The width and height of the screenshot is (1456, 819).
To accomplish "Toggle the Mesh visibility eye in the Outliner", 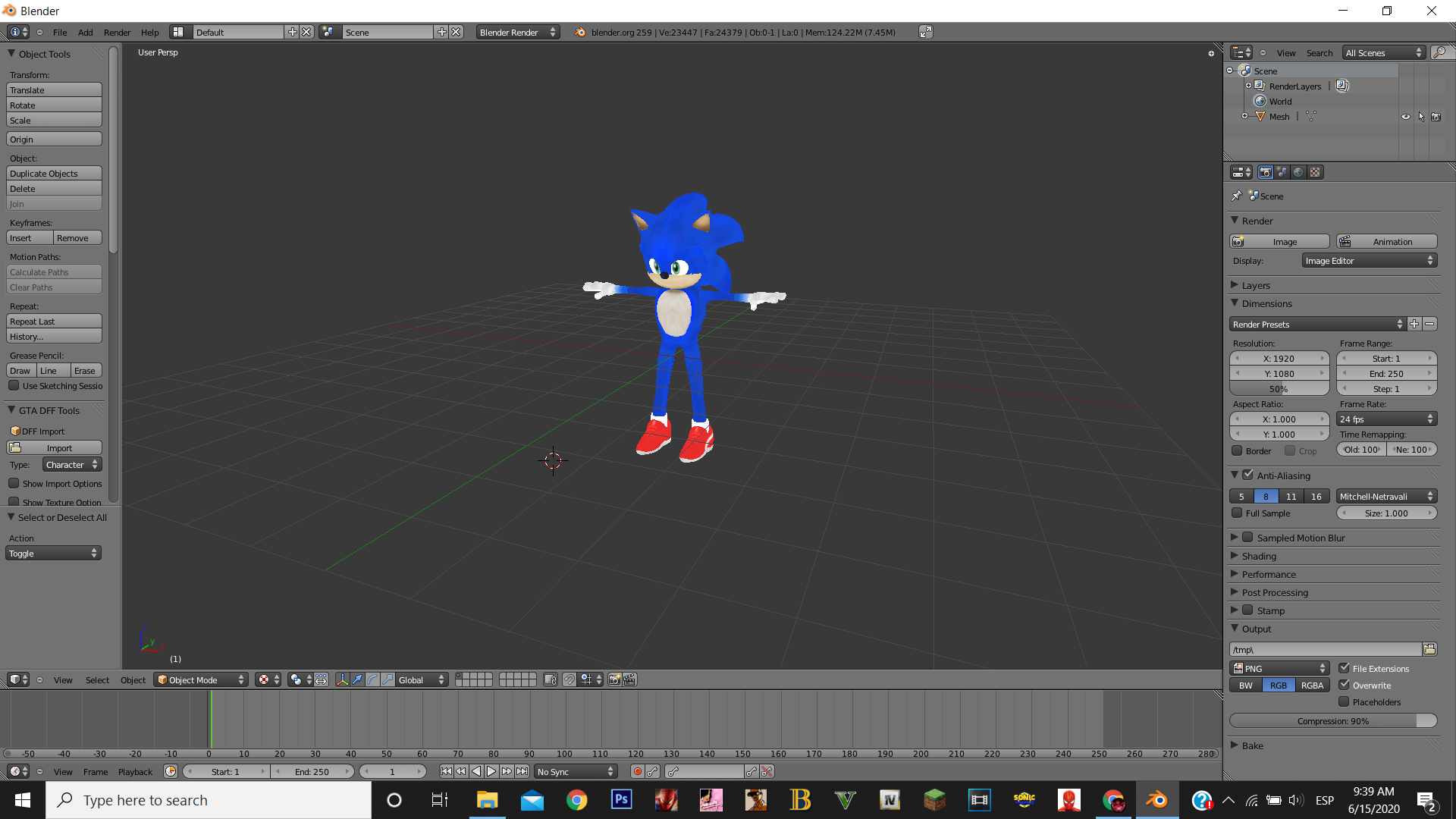I will point(1407,116).
